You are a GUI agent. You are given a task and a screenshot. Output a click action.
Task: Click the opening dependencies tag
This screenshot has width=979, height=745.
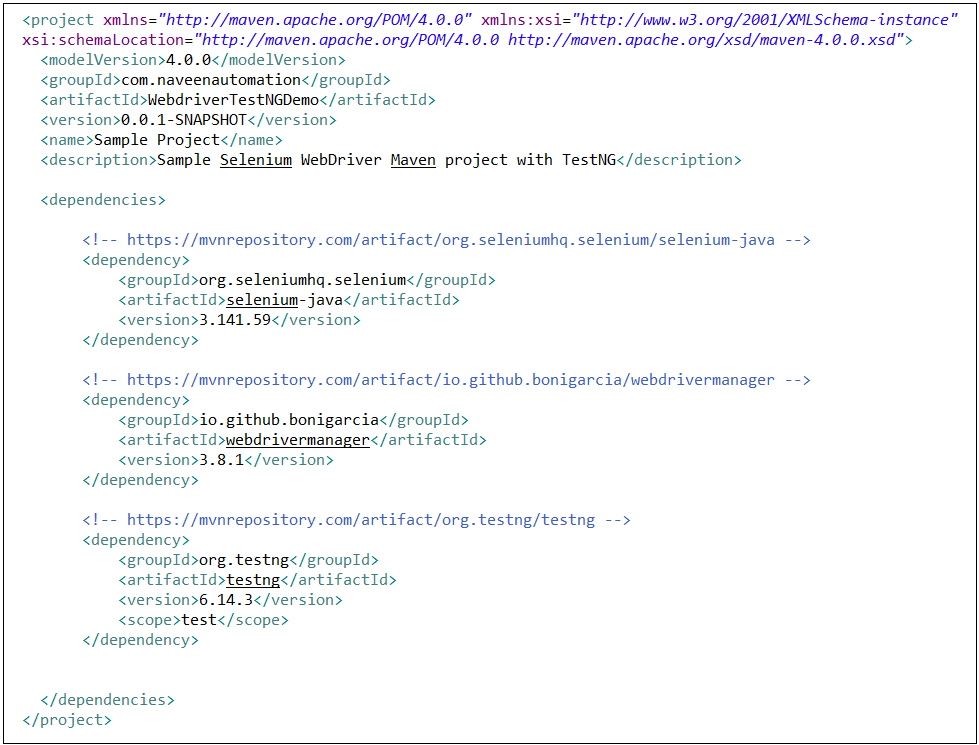[x=103, y=200]
